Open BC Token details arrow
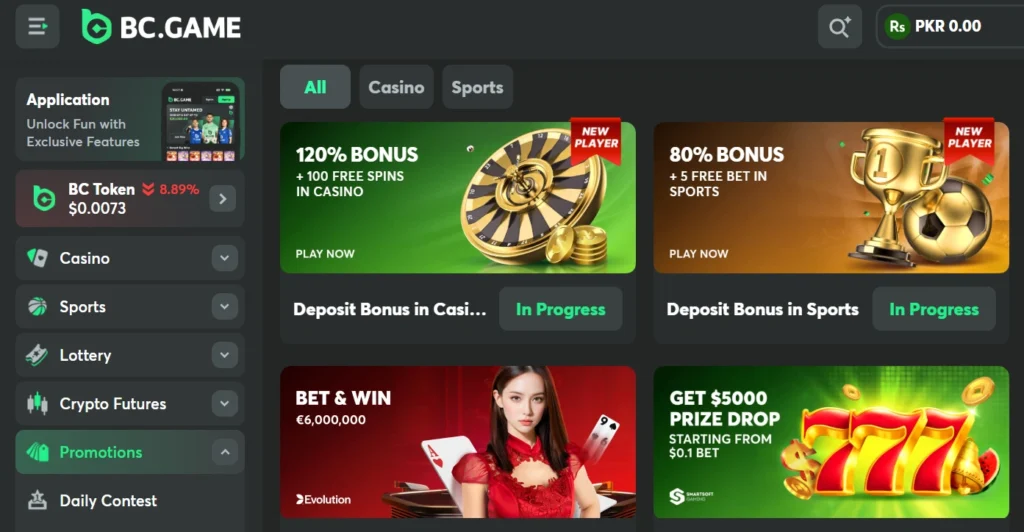 (x=223, y=198)
